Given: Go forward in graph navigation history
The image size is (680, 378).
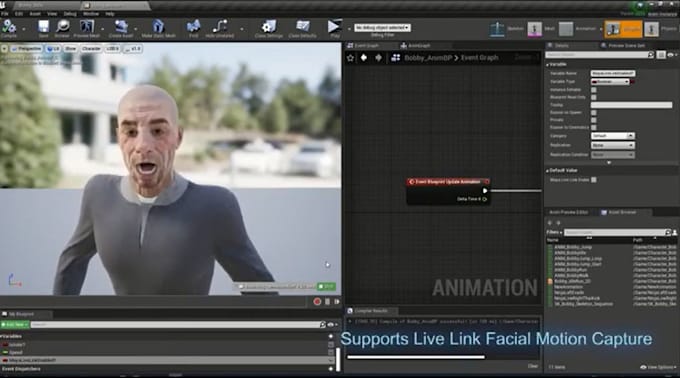Looking at the screenshot, I should (378, 58).
